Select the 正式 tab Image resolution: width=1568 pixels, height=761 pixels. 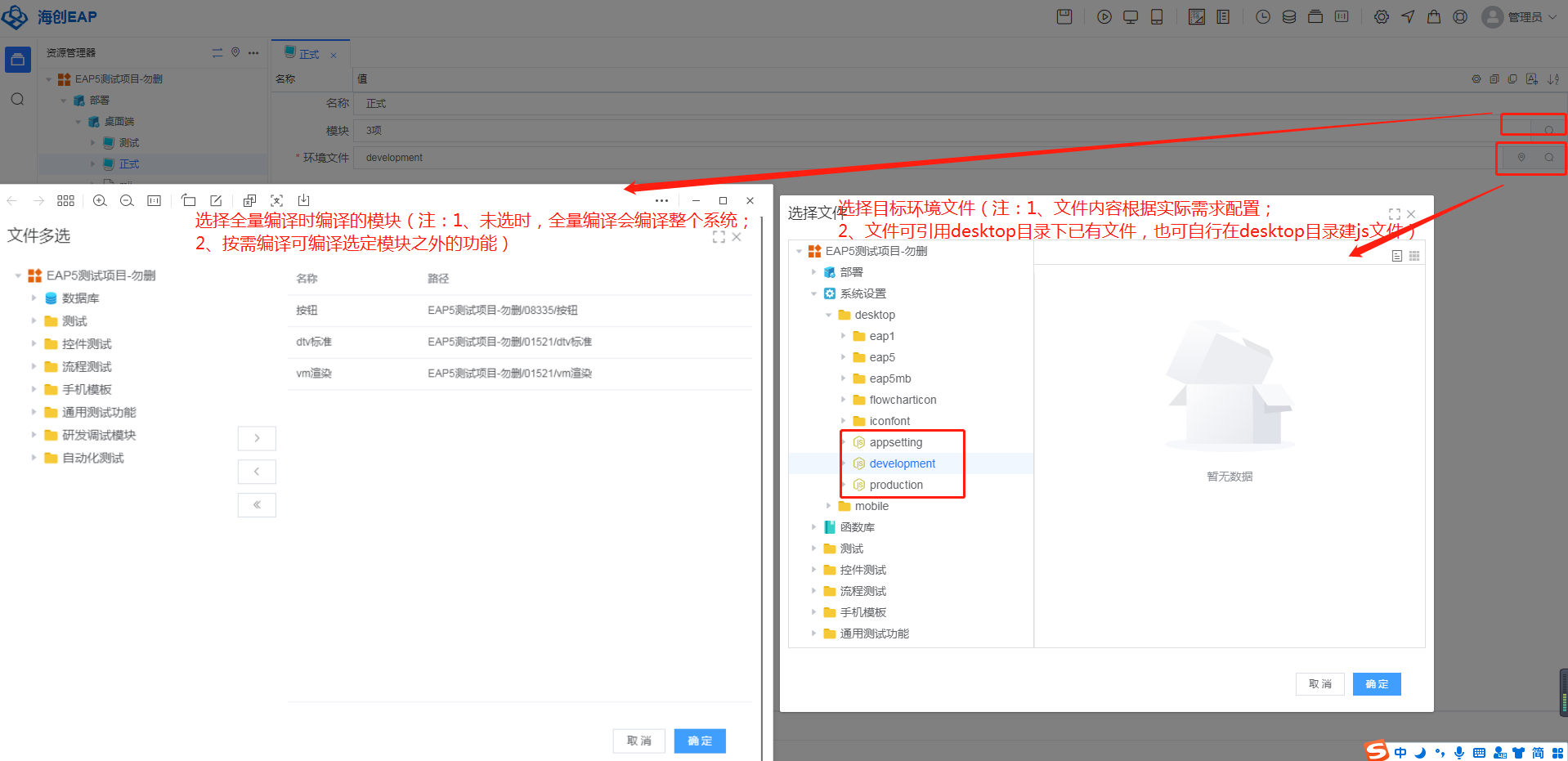309,55
